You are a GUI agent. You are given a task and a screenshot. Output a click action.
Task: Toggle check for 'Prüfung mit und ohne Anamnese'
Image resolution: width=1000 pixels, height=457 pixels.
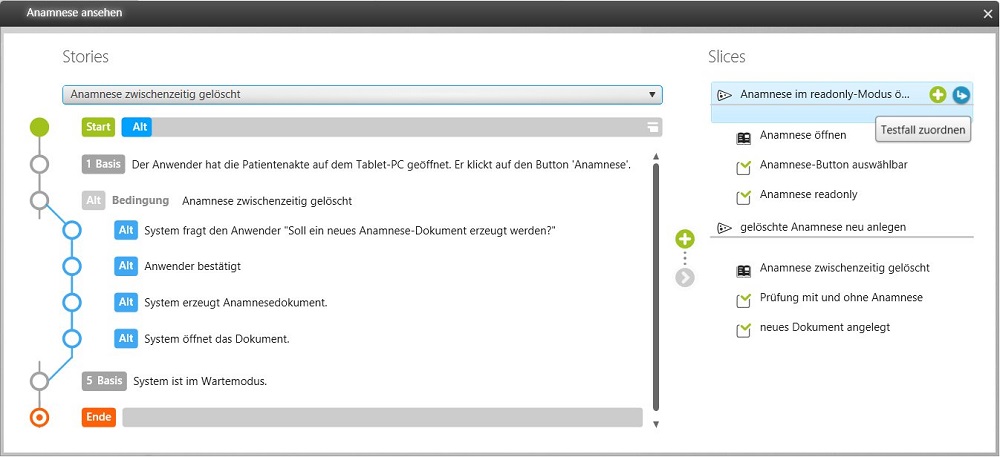tap(743, 300)
